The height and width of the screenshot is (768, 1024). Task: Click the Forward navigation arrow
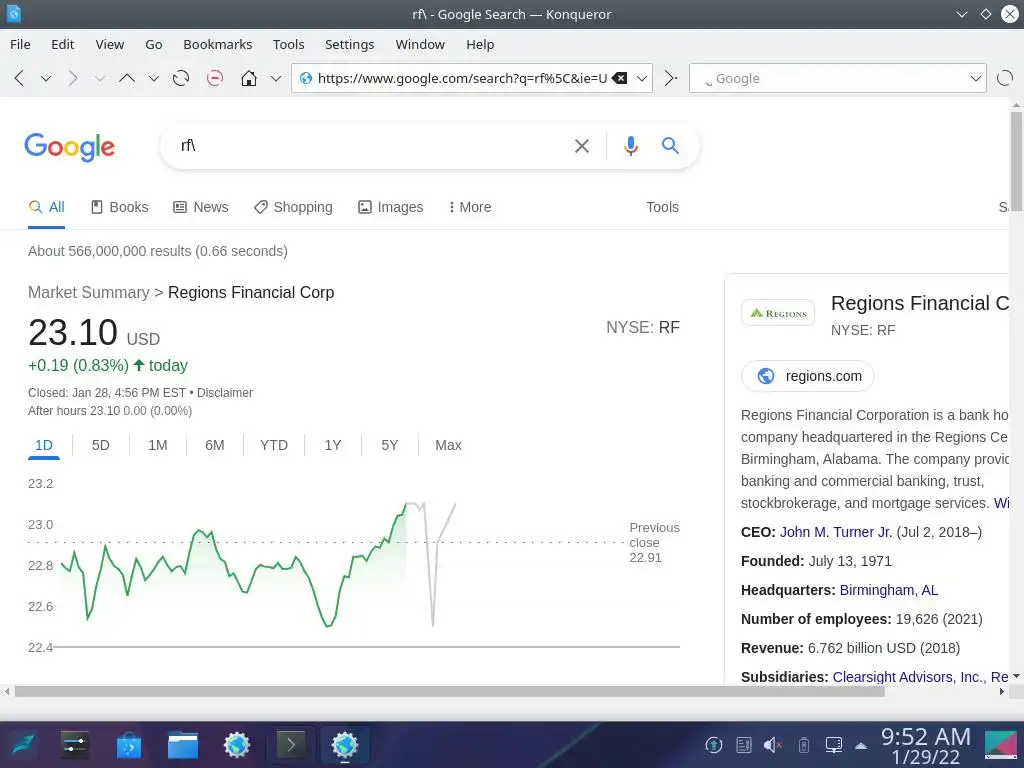point(72,78)
